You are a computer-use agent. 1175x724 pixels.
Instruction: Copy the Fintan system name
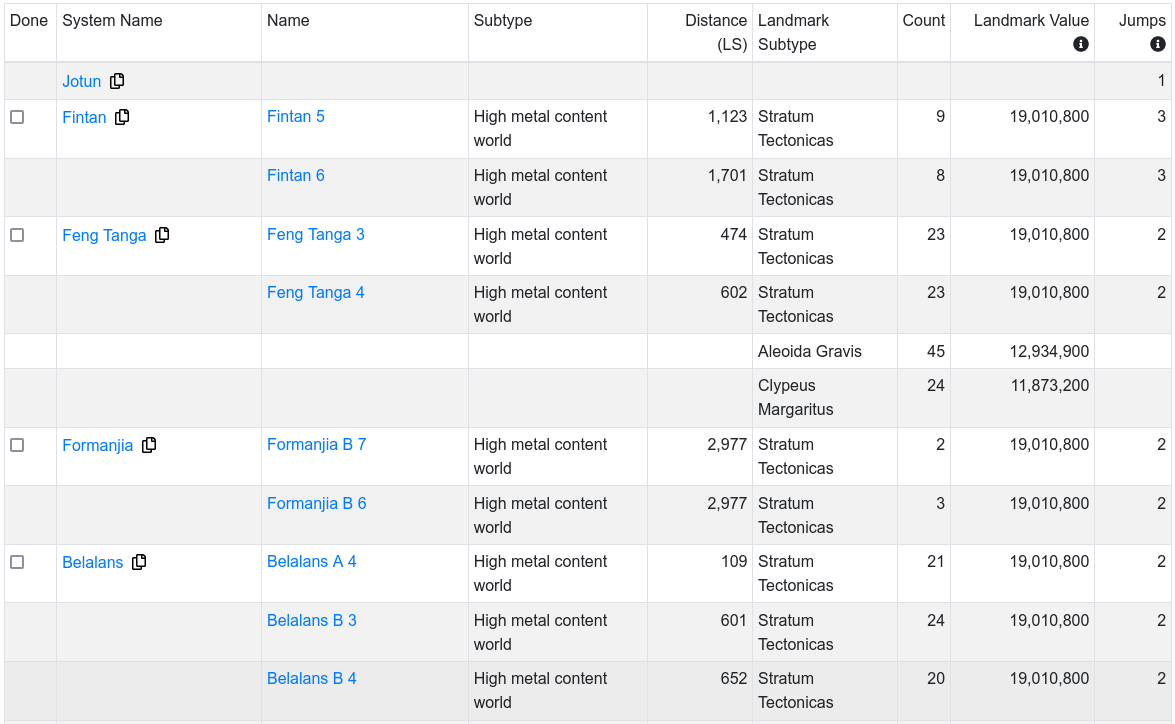pyautogui.click(x=122, y=117)
